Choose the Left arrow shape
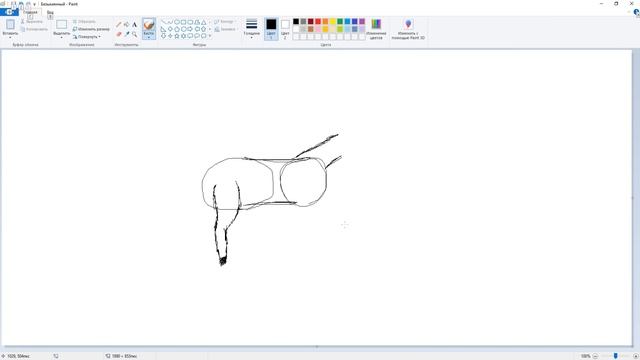The height and width of the screenshot is (360, 640). pyautogui.click(x=197, y=29)
